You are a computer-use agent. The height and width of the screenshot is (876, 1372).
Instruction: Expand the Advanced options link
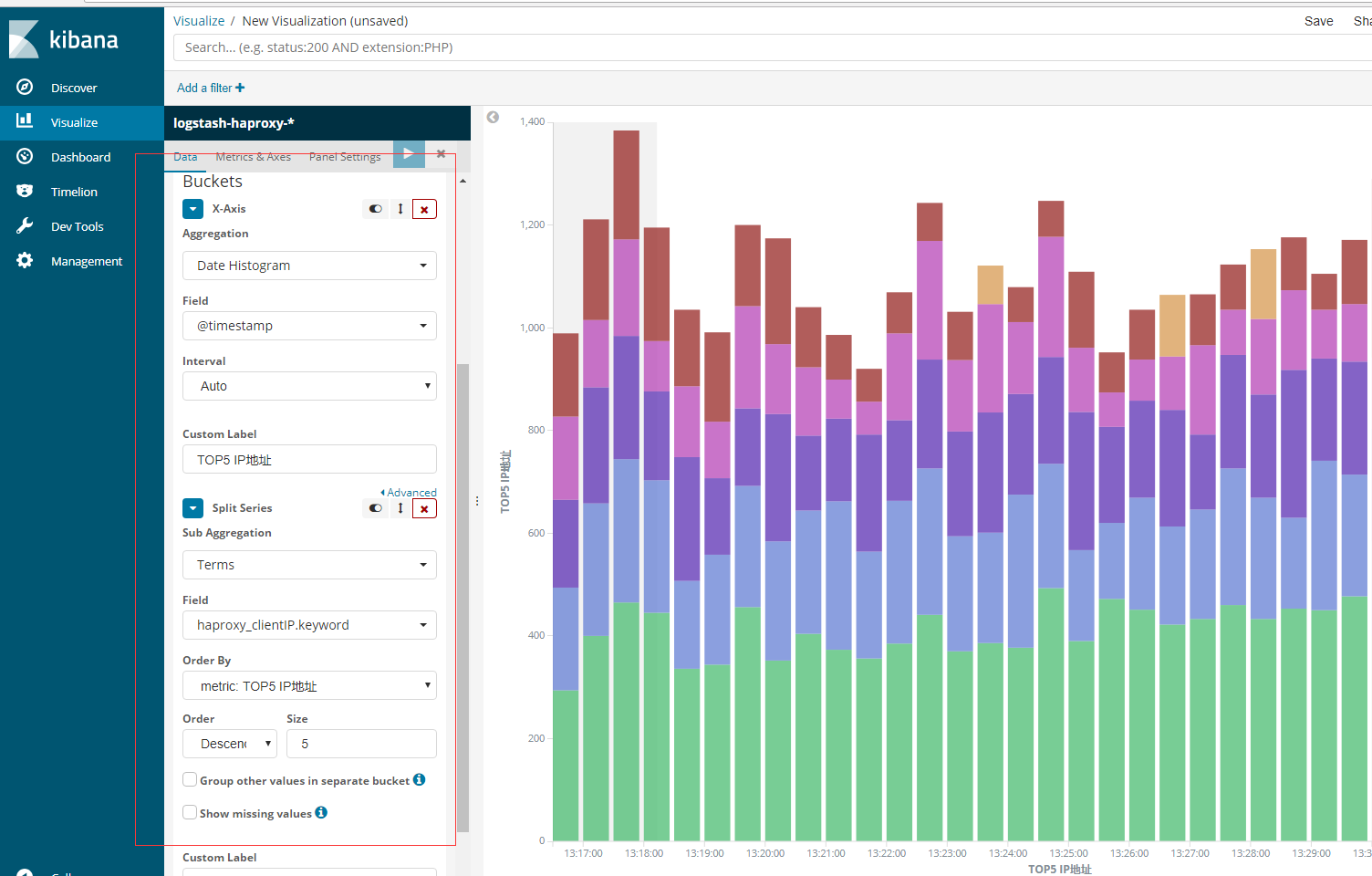point(409,492)
